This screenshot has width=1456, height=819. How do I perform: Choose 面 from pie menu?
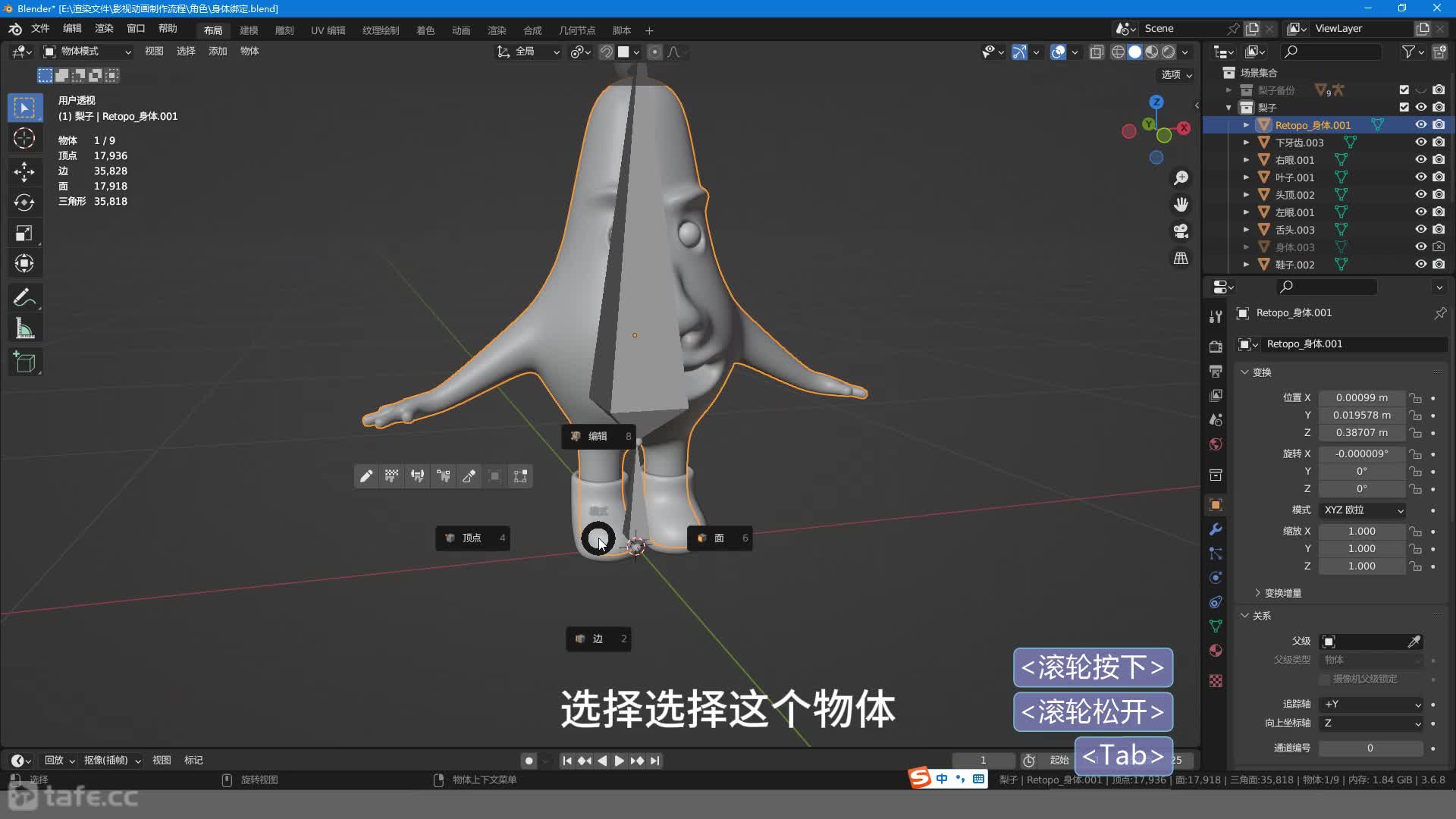coord(720,538)
